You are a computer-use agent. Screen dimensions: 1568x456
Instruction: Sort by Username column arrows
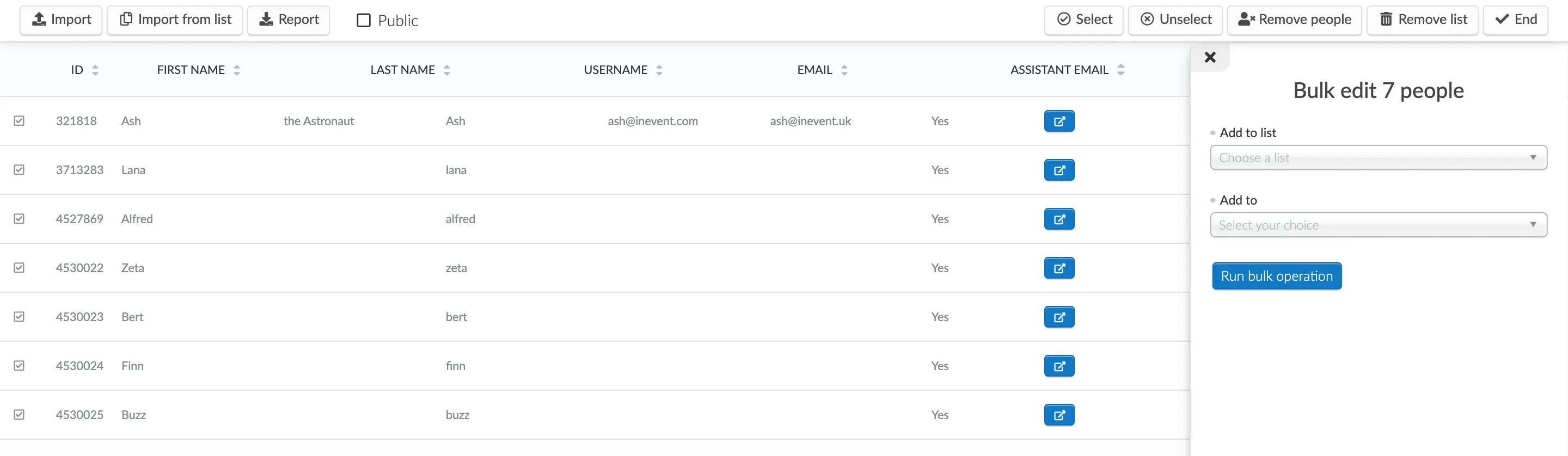click(659, 70)
